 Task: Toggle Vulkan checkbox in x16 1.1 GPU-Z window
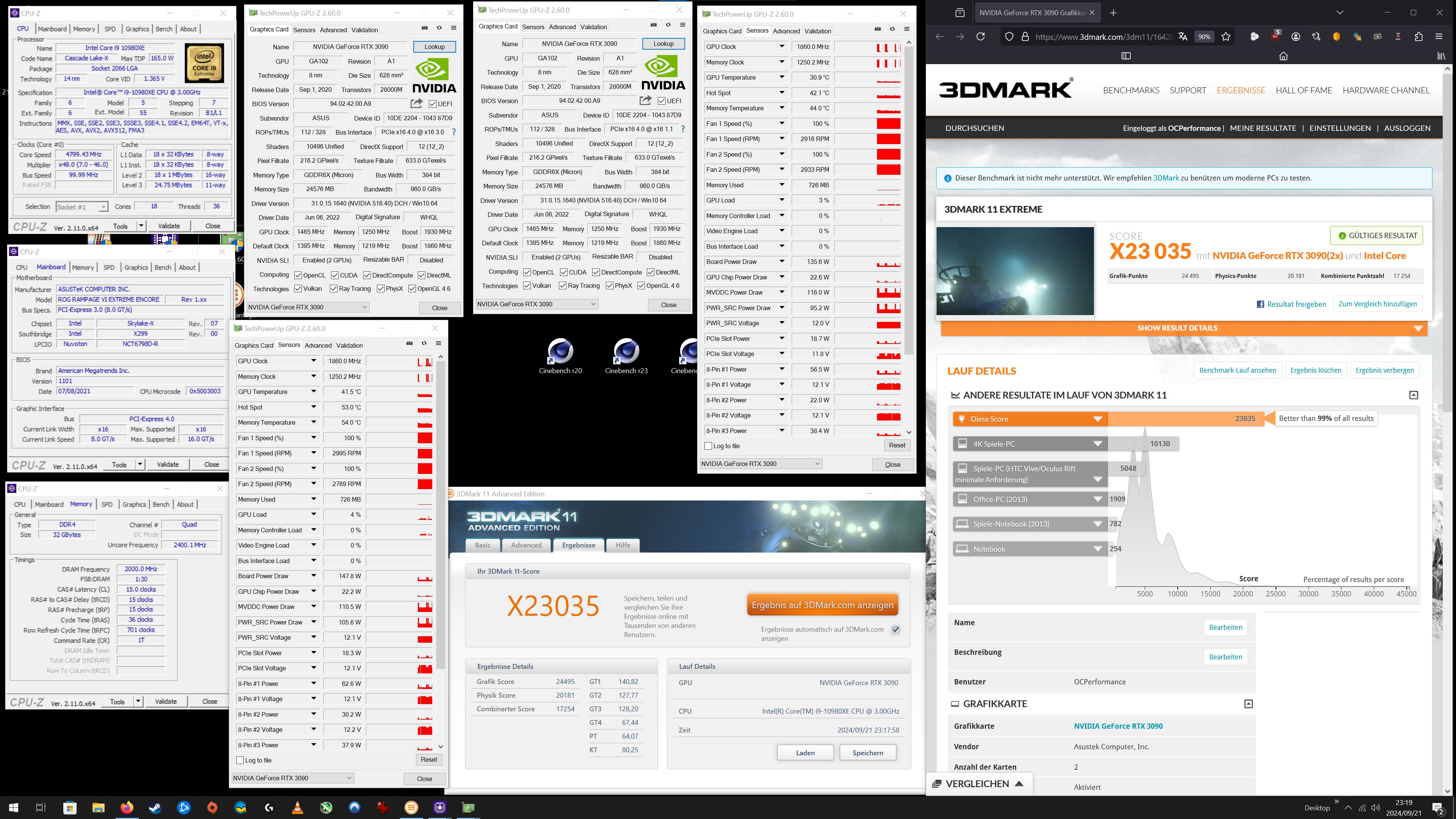527,286
